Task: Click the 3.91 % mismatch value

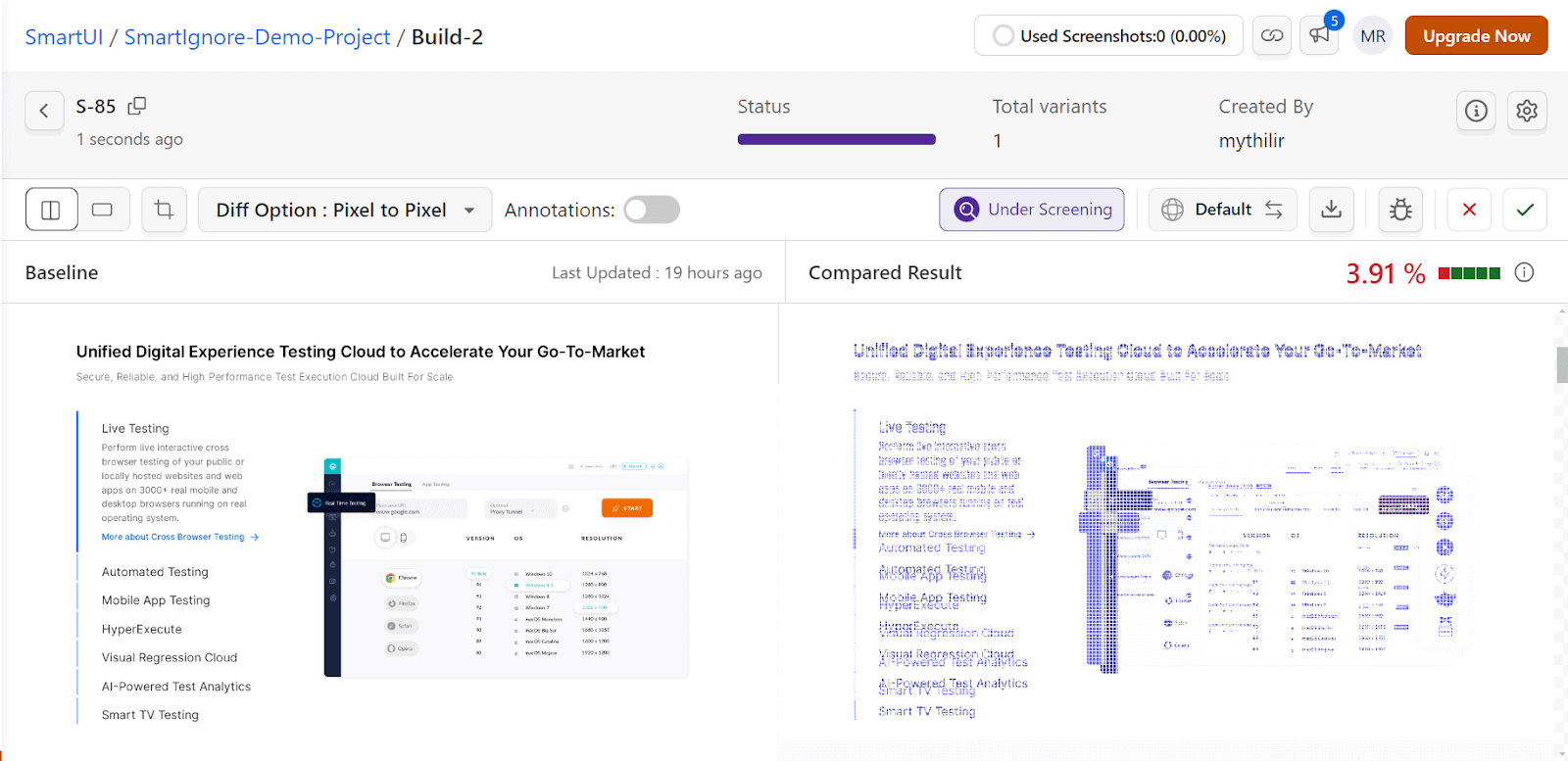Action: tap(1386, 273)
